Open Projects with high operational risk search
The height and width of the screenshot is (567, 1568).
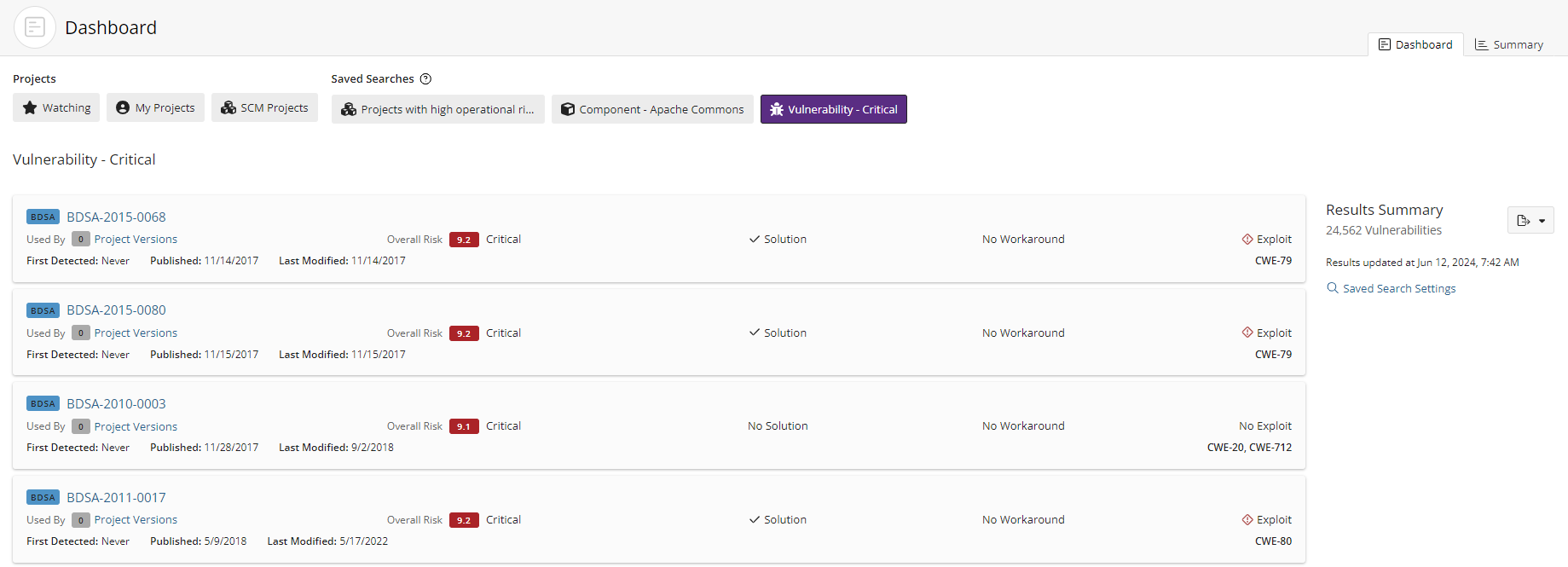[437, 110]
